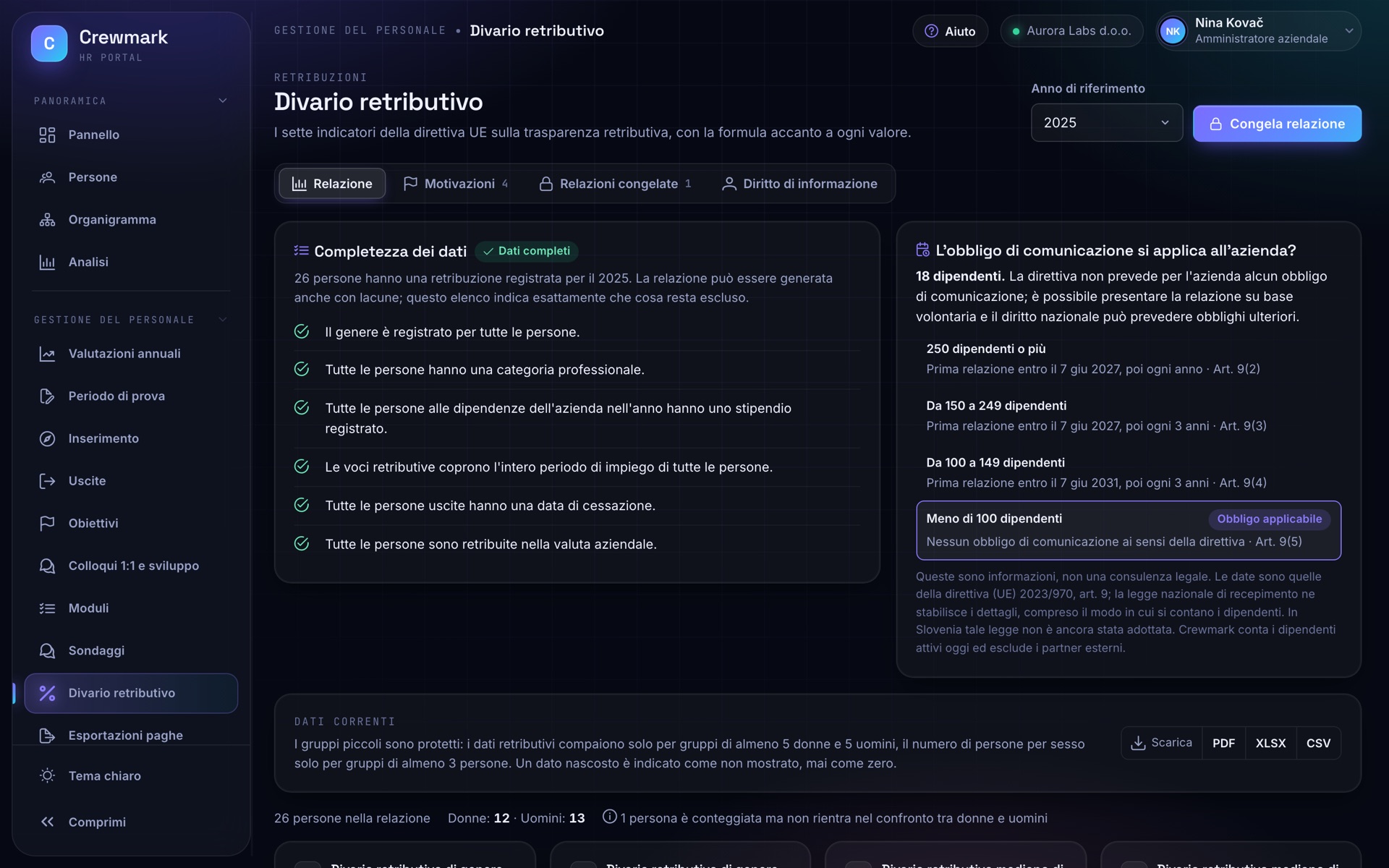Switch to Relazioni congelate tab
This screenshot has width=1389, height=868.
[x=616, y=184]
